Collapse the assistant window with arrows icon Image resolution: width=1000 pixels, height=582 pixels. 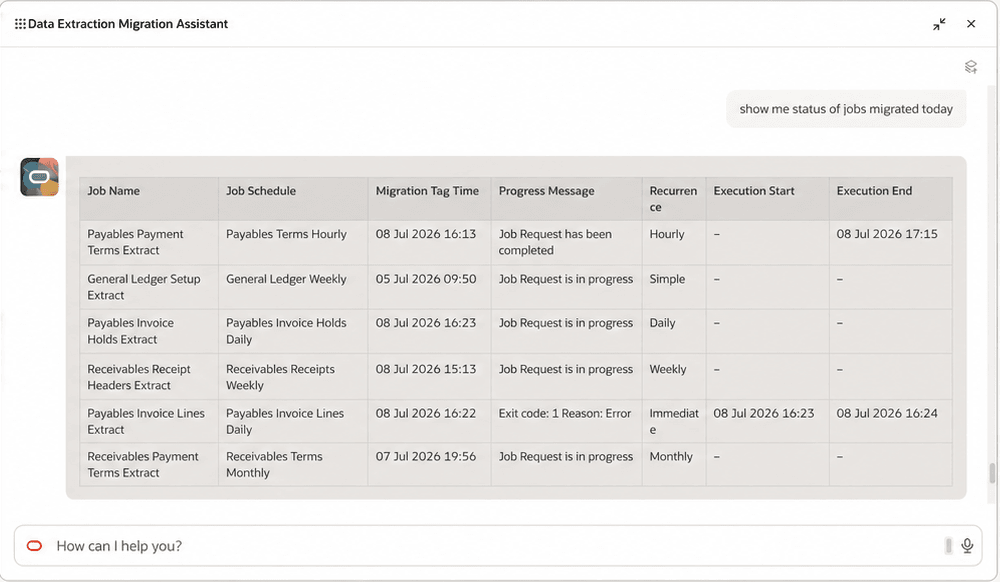939,24
